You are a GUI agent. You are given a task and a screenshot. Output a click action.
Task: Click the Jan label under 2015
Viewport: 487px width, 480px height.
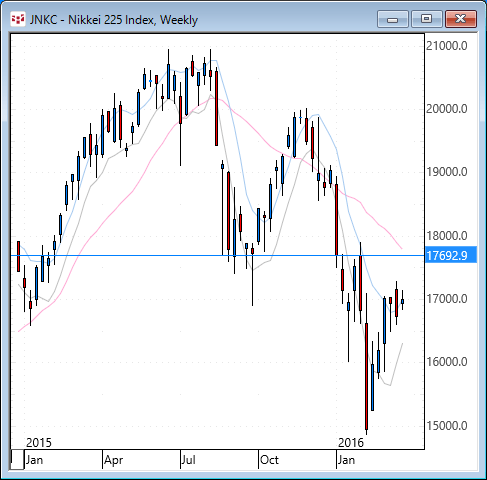(34, 460)
